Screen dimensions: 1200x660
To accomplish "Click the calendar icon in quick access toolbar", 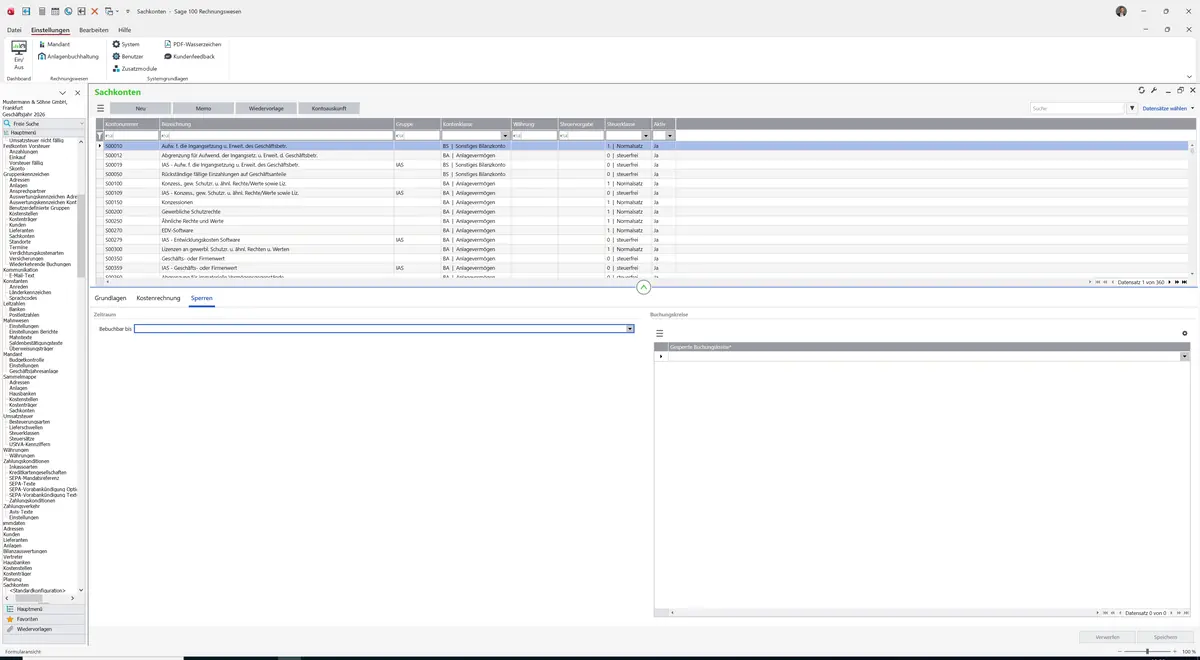I will click(54, 10).
